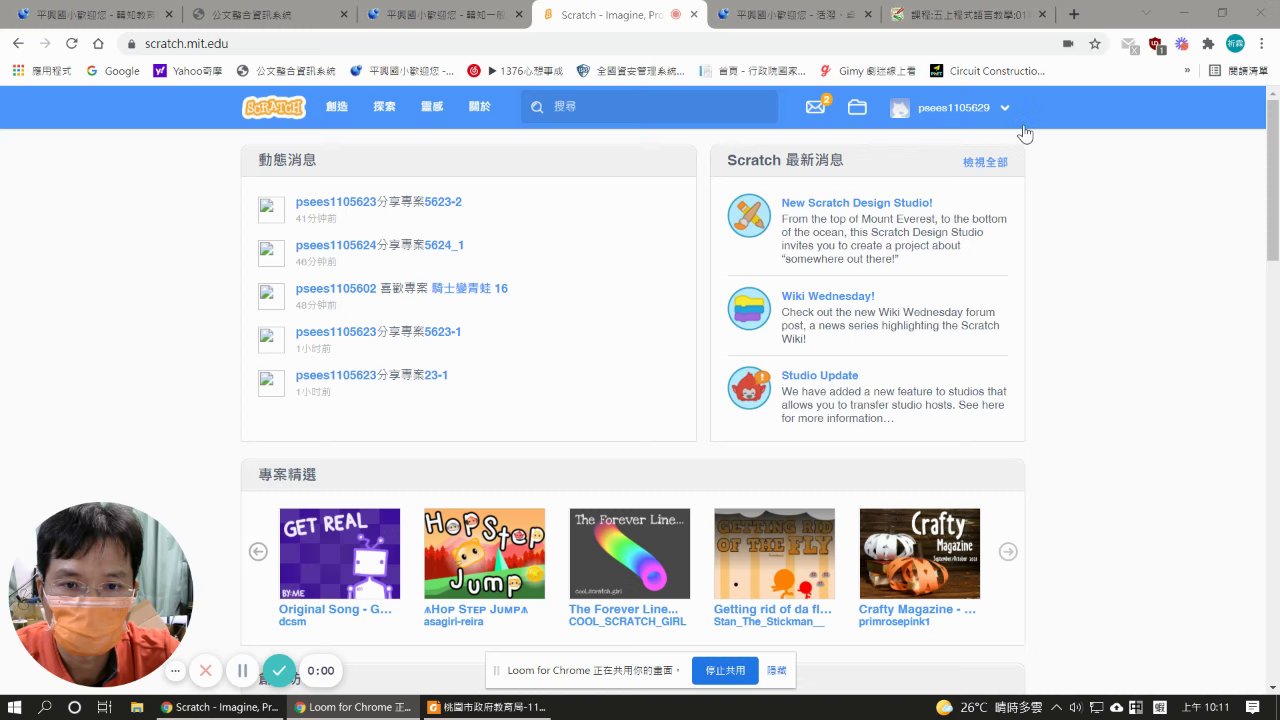Click the New Scratch Design Studio news icon
1280x720 pixels.
point(749,215)
